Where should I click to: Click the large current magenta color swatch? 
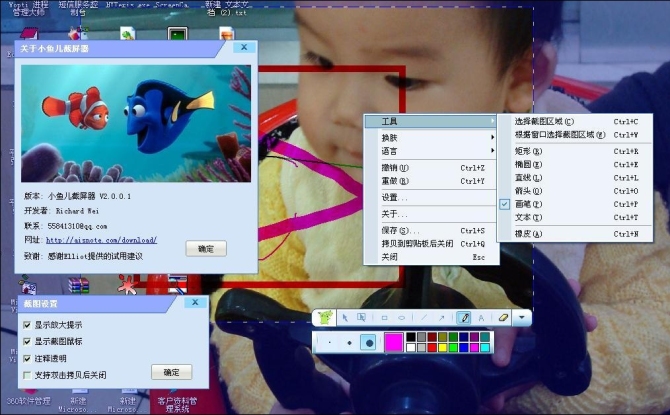394,342
